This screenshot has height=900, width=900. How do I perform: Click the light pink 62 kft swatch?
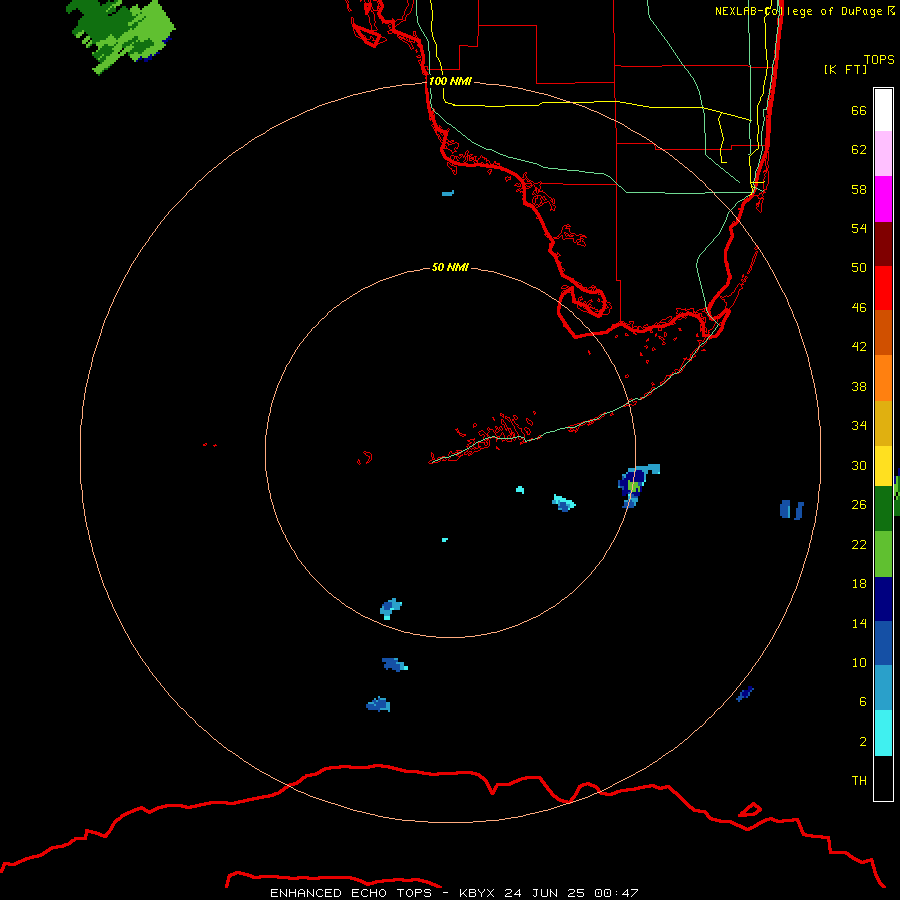pyautogui.click(x=883, y=153)
